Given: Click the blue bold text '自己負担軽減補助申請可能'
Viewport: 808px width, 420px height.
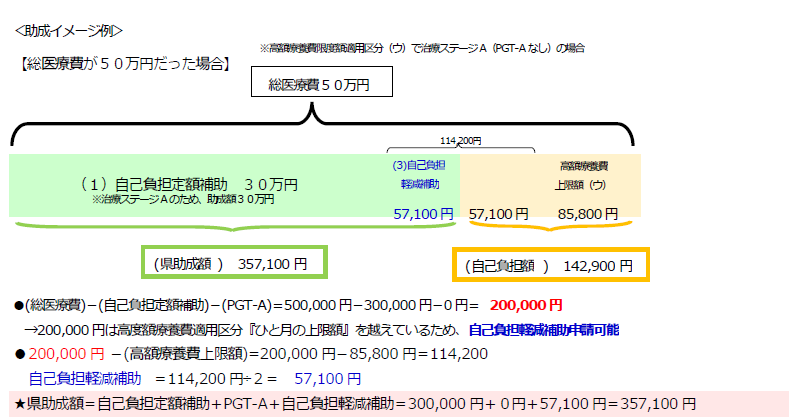Looking at the screenshot, I should [x=544, y=330].
